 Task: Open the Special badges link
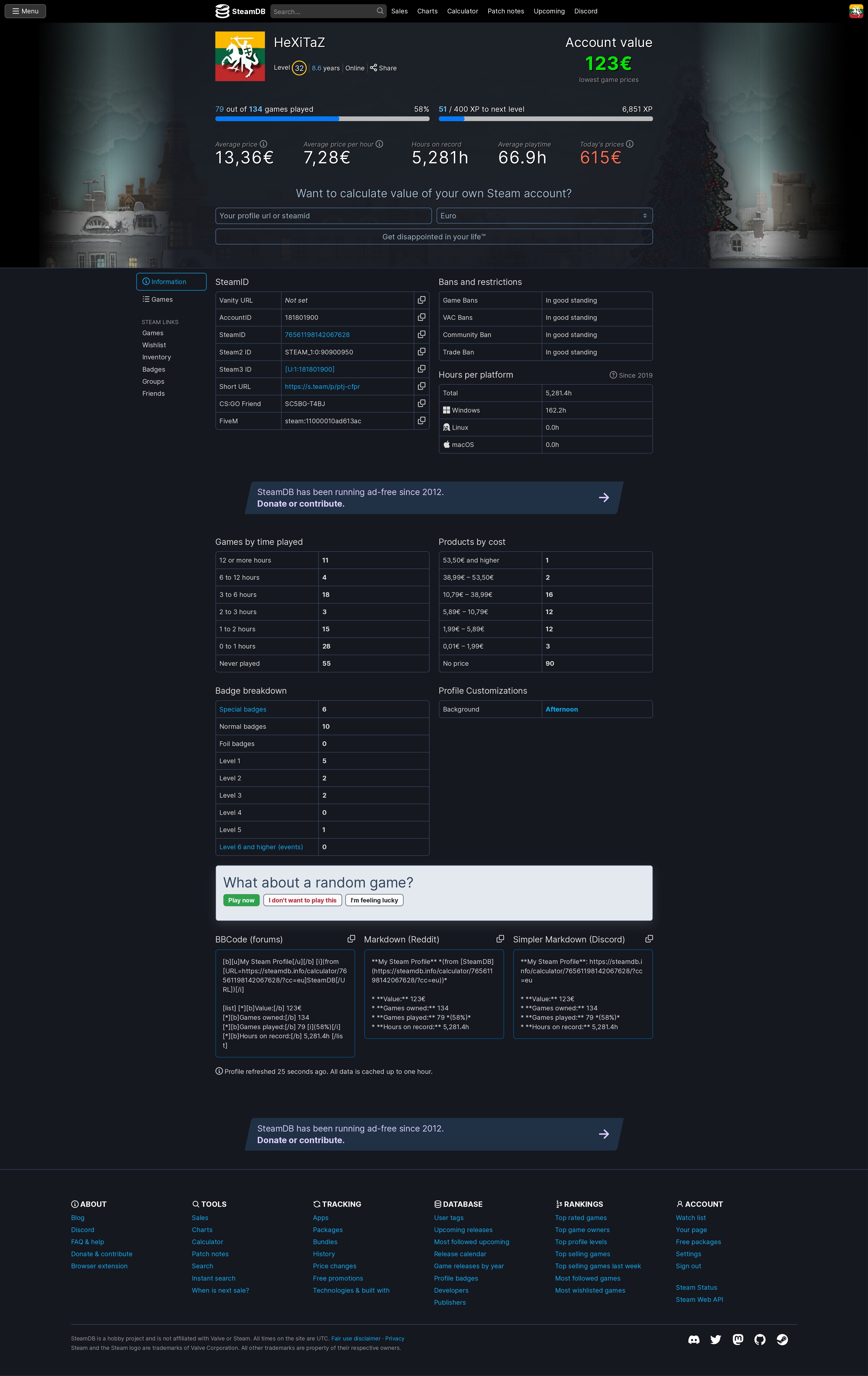[x=243, y=709]
